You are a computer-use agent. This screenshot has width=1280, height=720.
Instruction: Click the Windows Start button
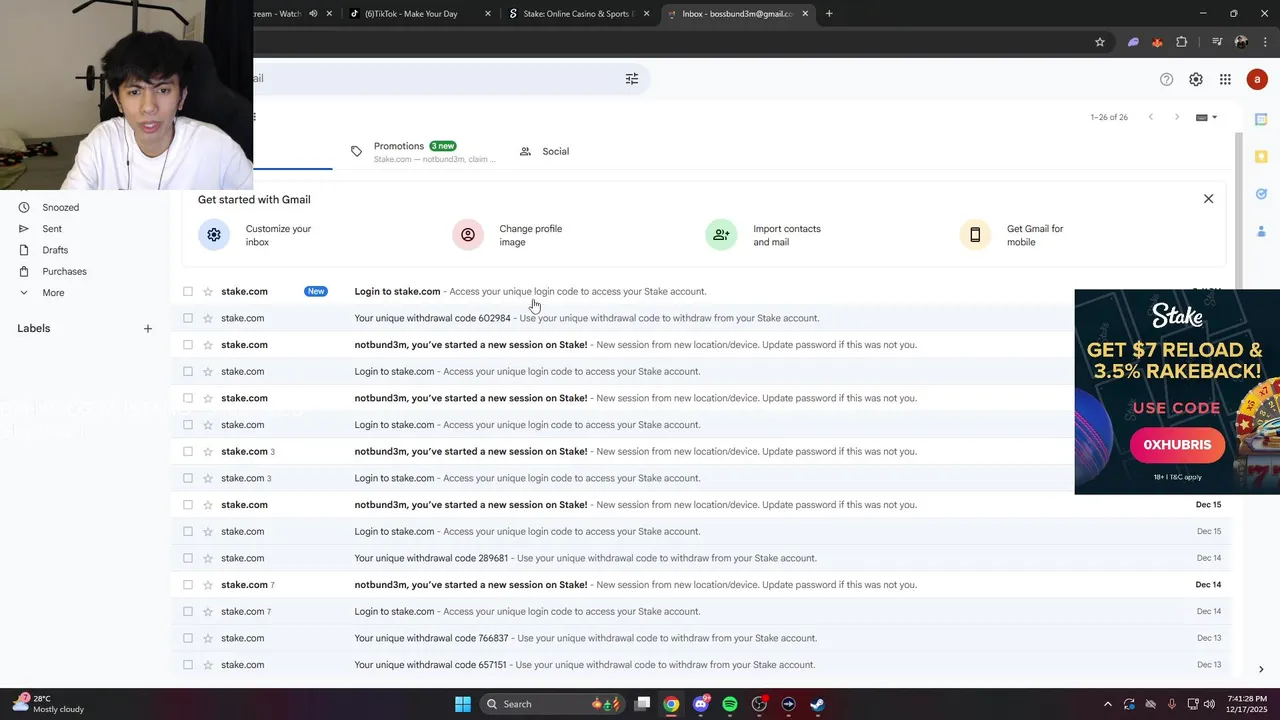(x=463, y=704)
